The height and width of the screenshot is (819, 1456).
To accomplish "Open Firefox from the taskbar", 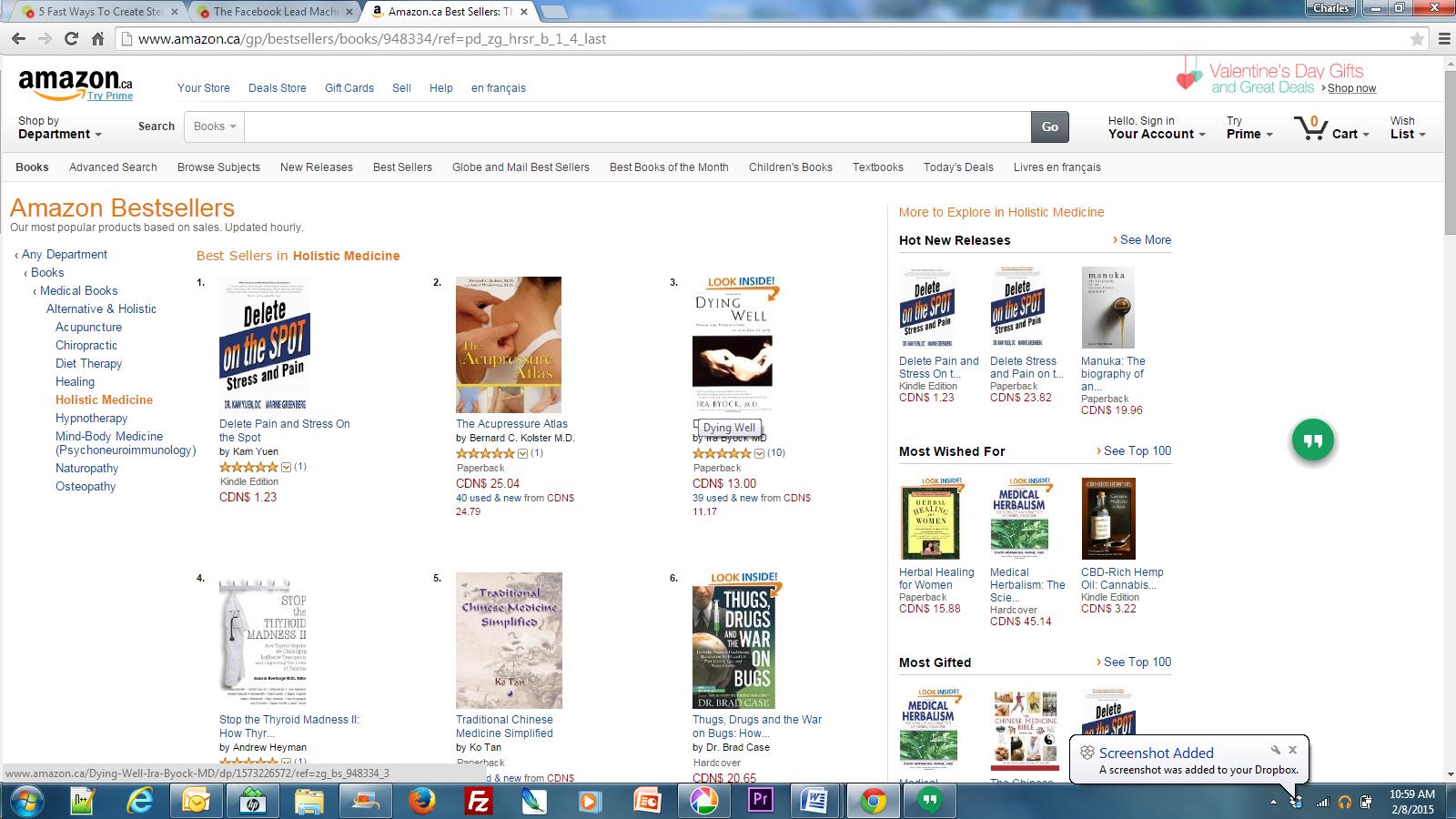I will pos(421,801).
